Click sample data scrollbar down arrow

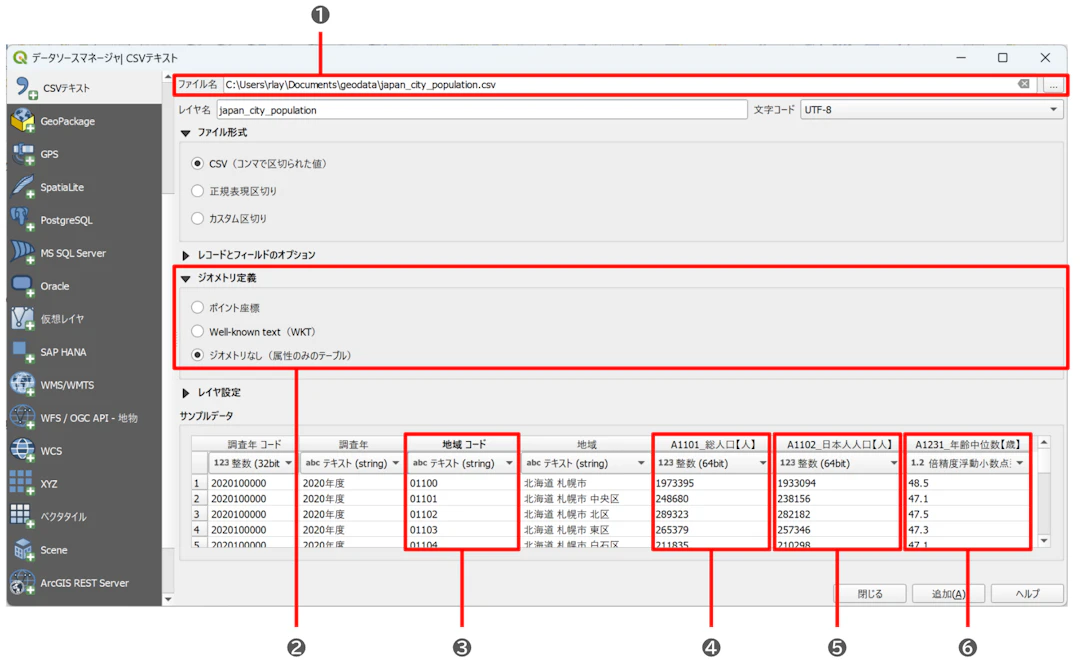[x=1044, y=541]
